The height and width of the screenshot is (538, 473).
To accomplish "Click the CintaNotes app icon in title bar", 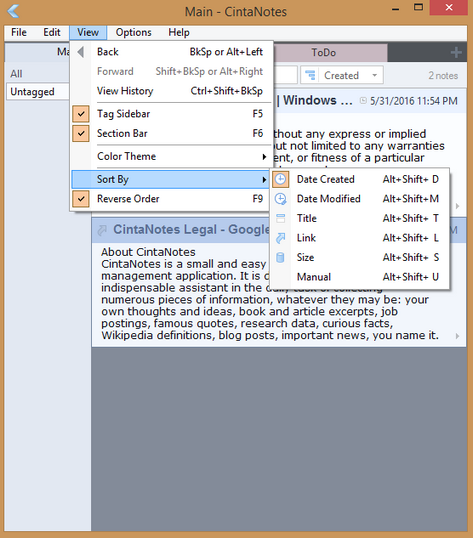I will click(13, 11).
